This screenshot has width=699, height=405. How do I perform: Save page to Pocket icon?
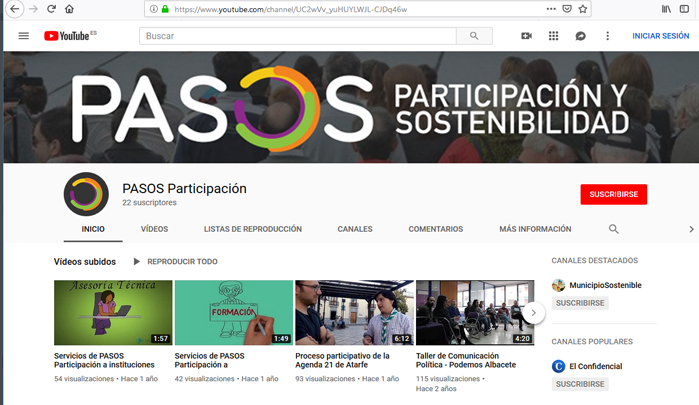click(567, 9)
